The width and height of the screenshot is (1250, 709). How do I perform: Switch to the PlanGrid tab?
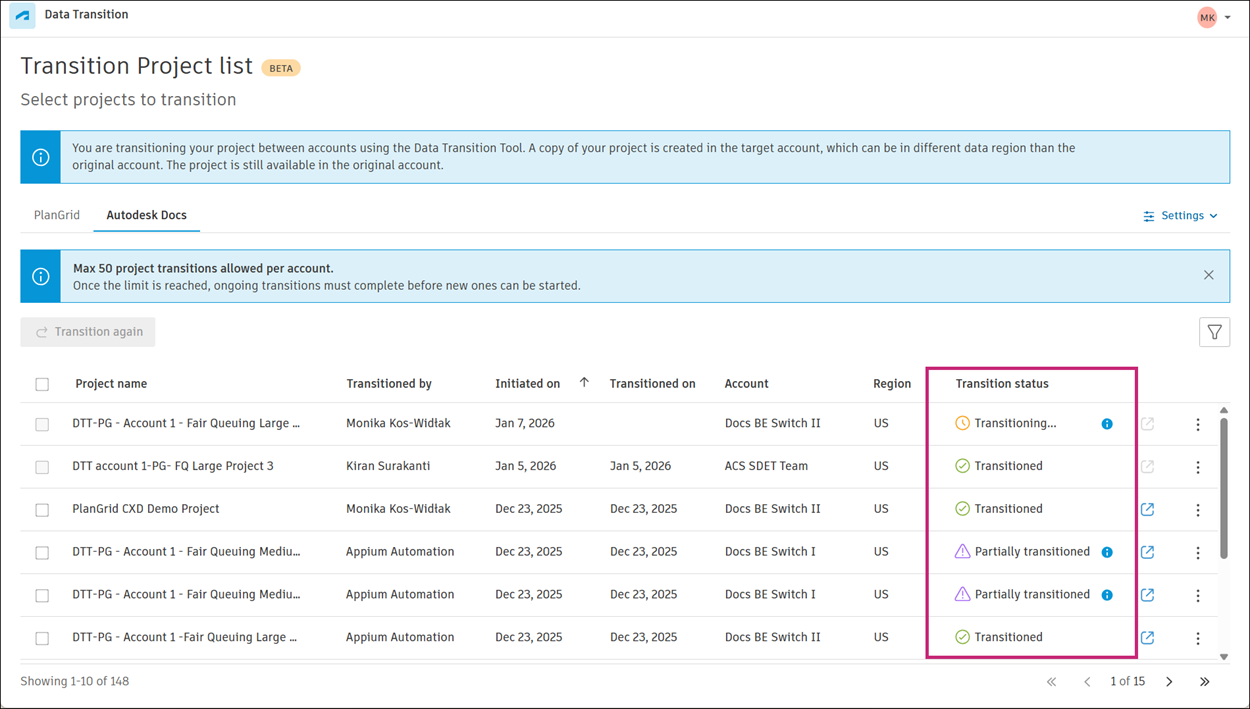coord(57,215)
